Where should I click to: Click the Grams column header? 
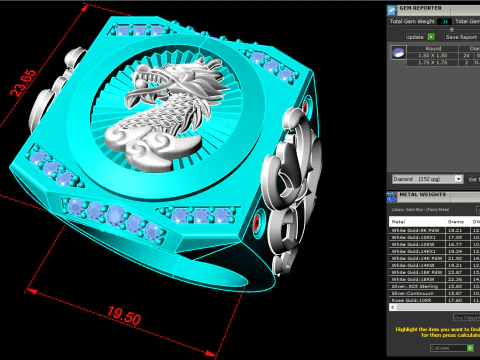[457, 222]
